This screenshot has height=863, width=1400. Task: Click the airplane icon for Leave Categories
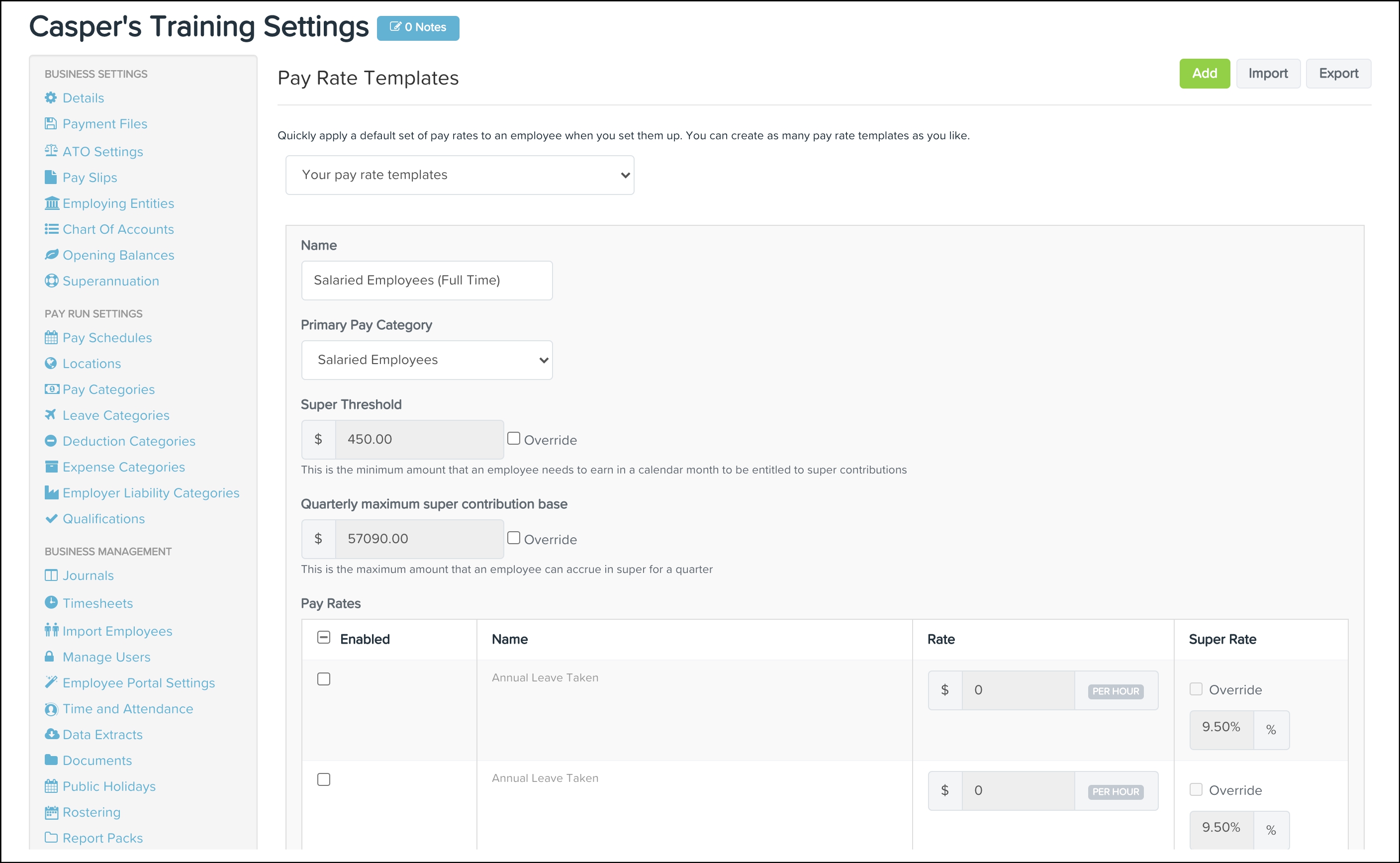[51, 415]
